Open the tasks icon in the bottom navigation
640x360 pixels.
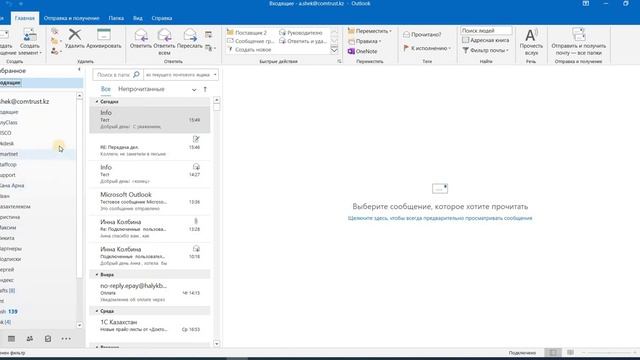(x=48, y=338)
